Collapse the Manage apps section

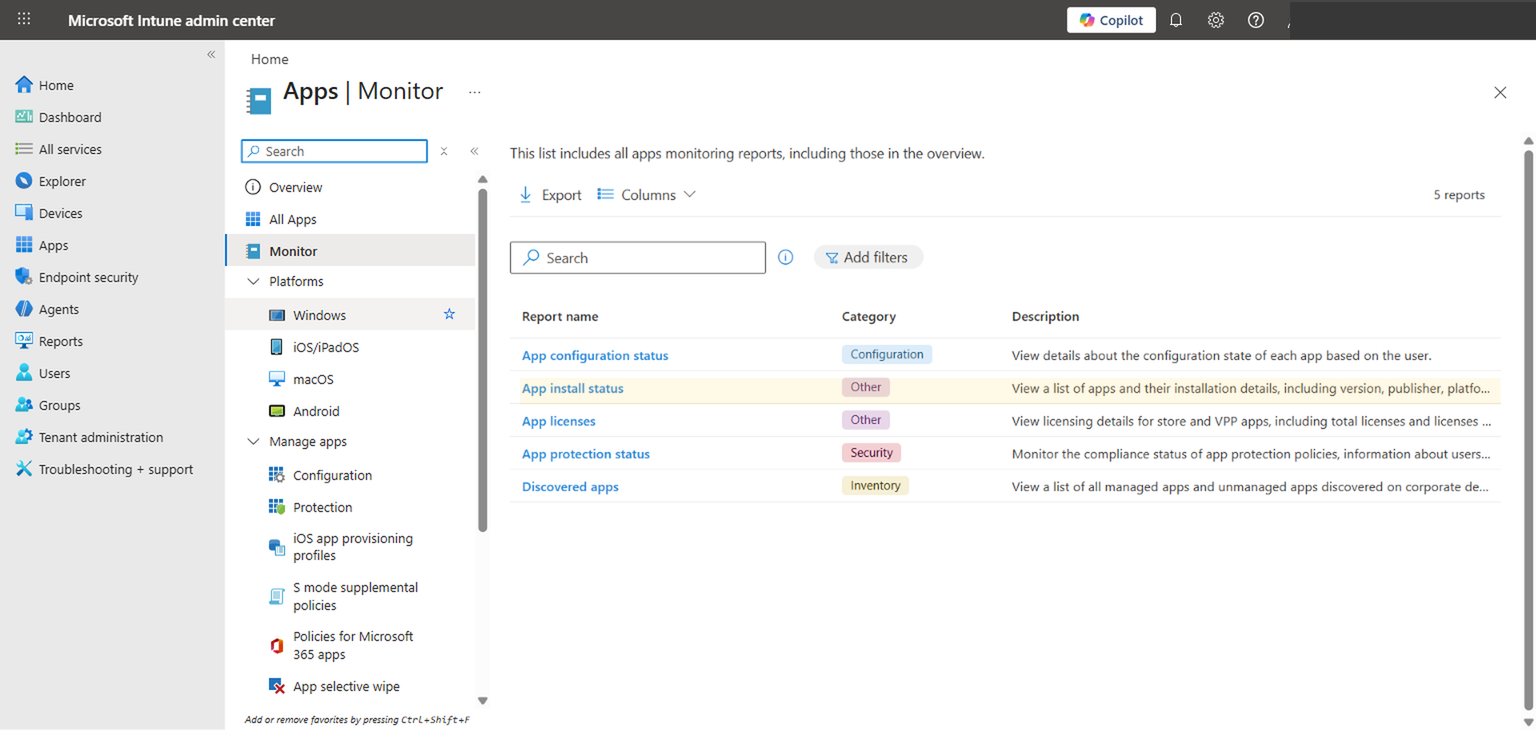(x=253, y=441)
